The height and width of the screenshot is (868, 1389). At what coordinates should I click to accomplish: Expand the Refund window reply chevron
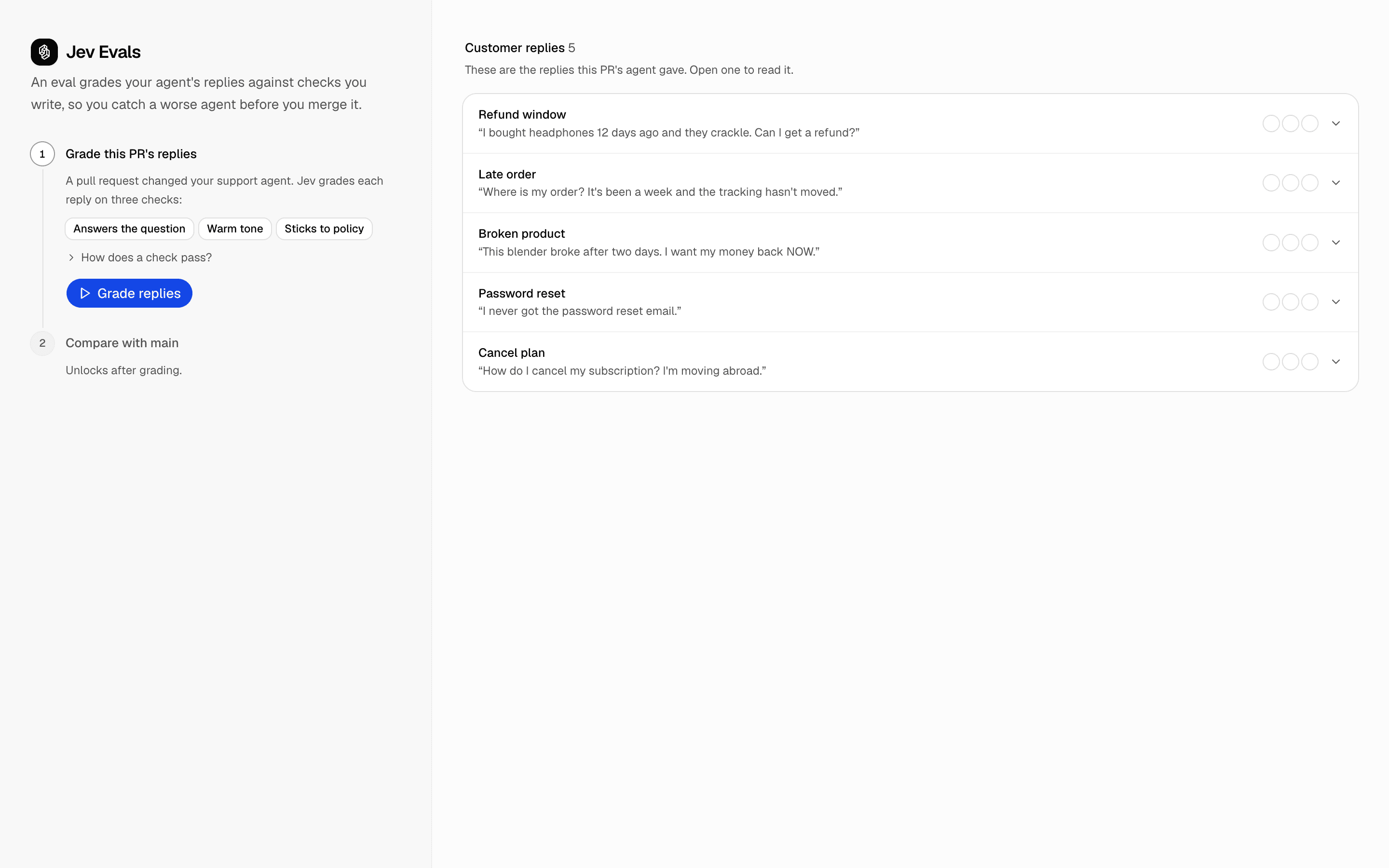pos(1335,123)
